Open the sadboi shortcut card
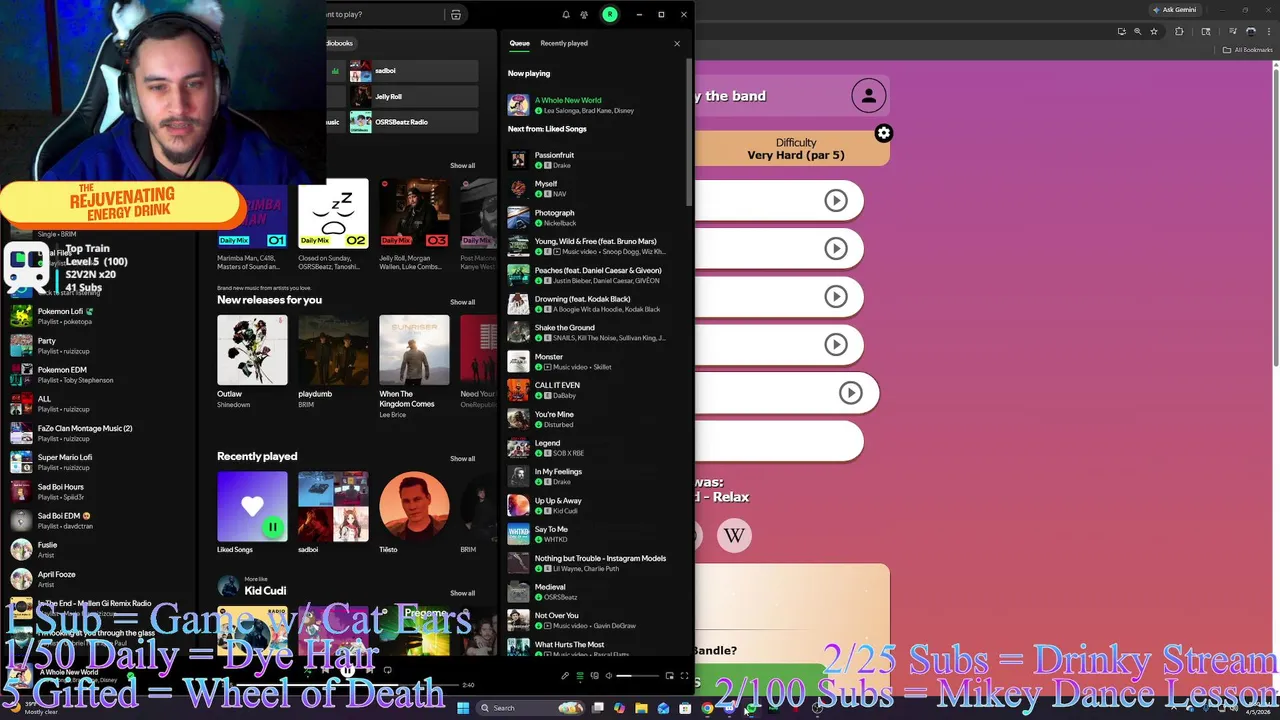The height and width of the screenshot is (720, 1280). pyautogui.click(x=413, y=71)
